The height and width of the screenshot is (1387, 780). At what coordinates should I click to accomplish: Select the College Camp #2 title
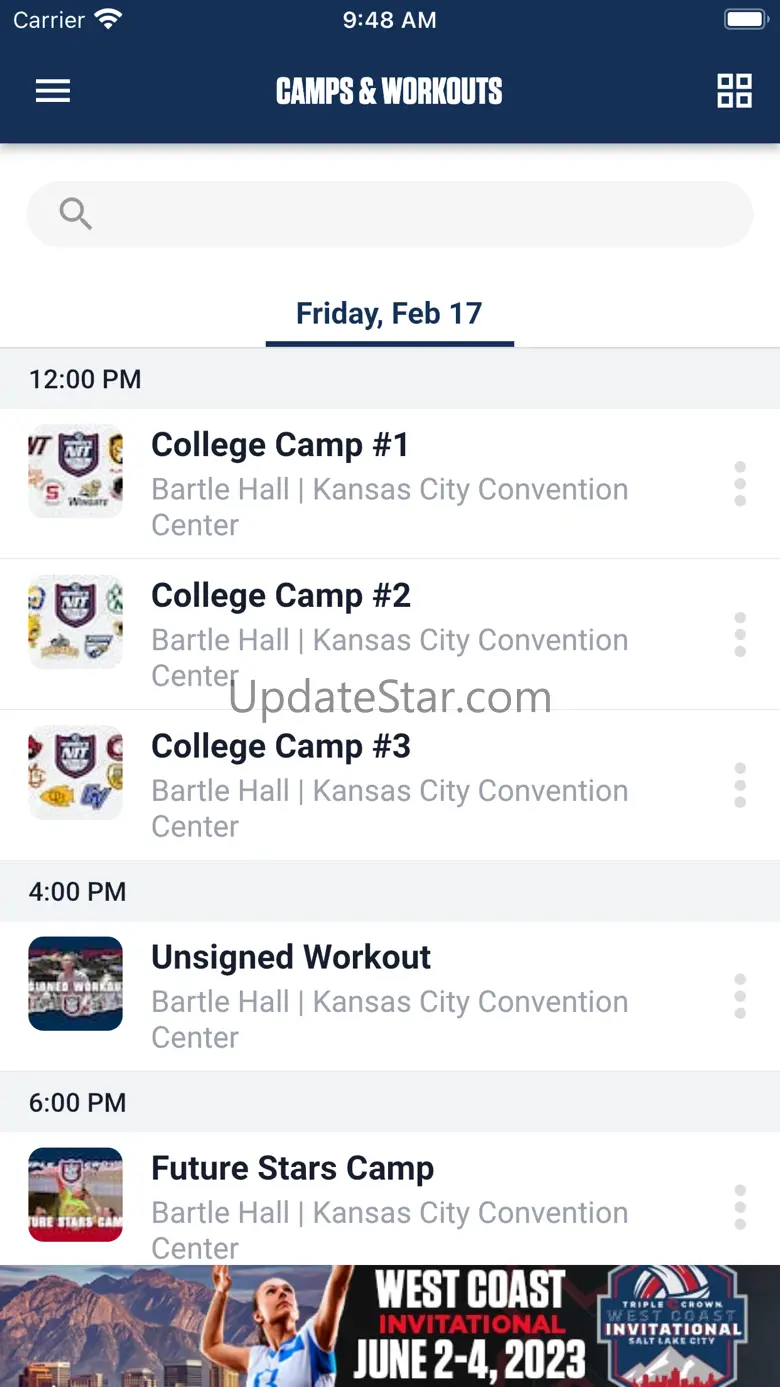pos(280,596)
